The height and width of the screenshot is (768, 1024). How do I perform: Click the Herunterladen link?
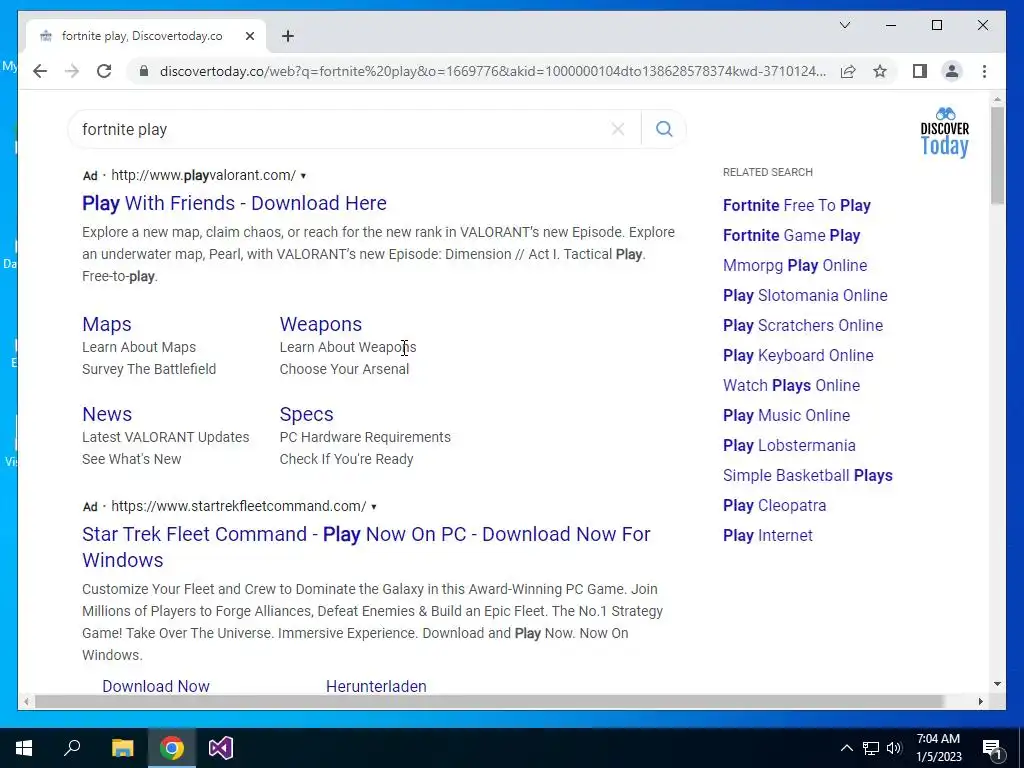376,686
